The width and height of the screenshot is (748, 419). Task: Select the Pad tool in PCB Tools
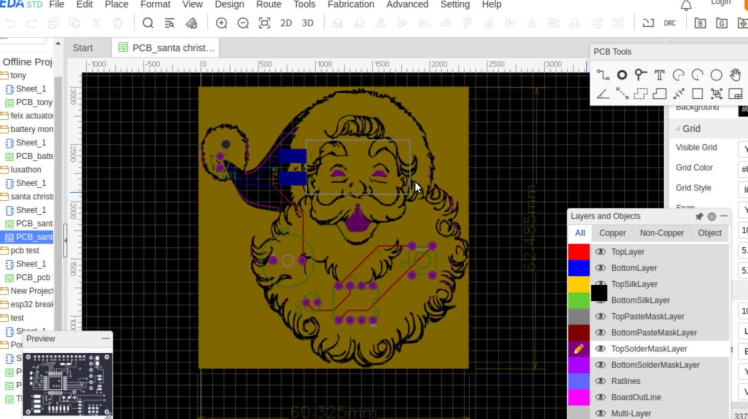tap(622, 75)
